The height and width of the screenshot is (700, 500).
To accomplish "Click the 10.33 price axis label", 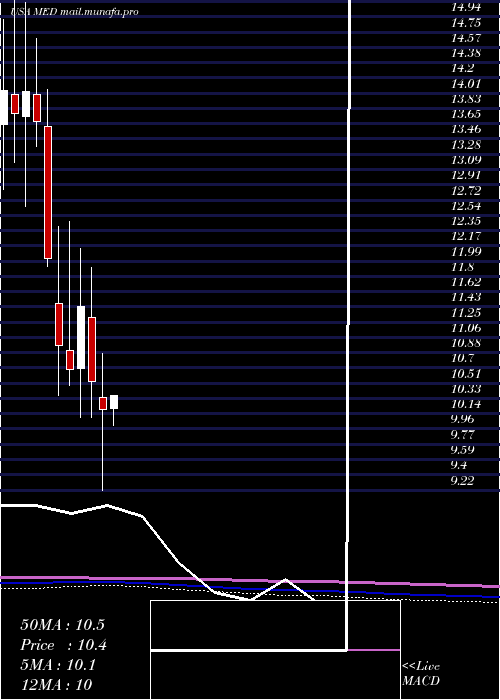I will point(466,389).
